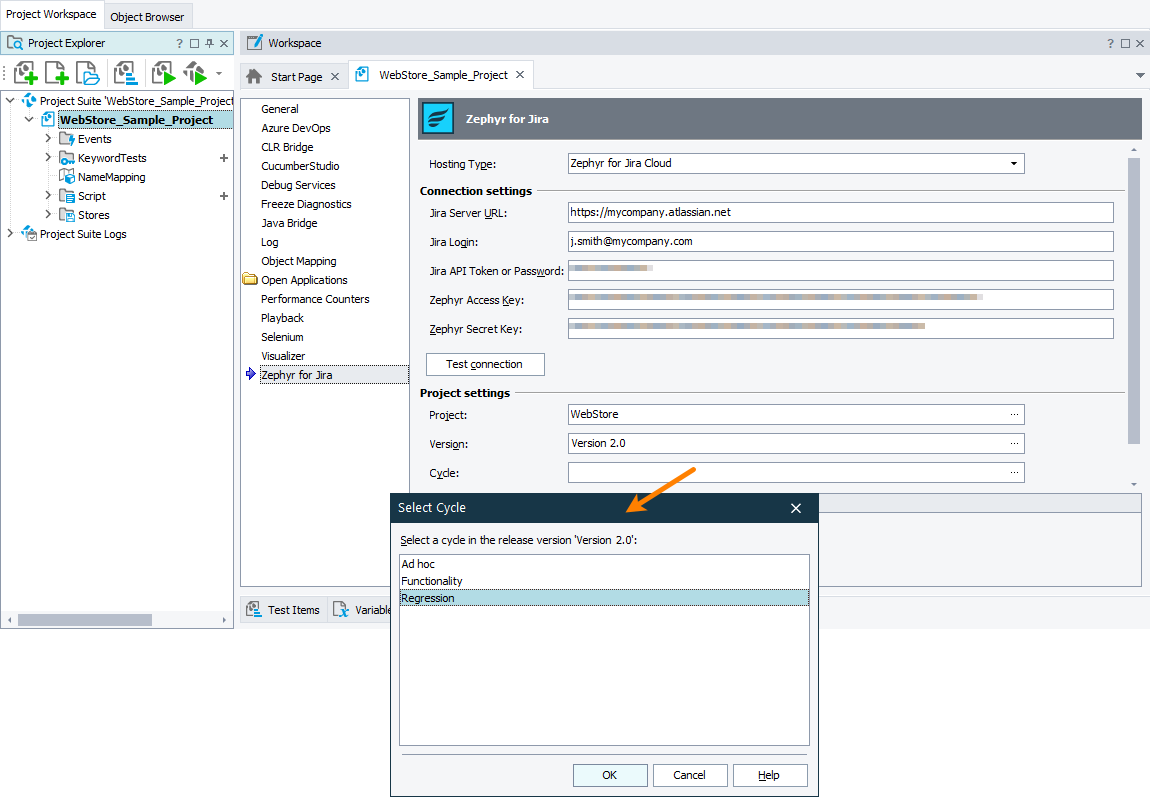Click the Project Explorer panel icon
The image size is (1150, 797).
click(x=15, y=43)
